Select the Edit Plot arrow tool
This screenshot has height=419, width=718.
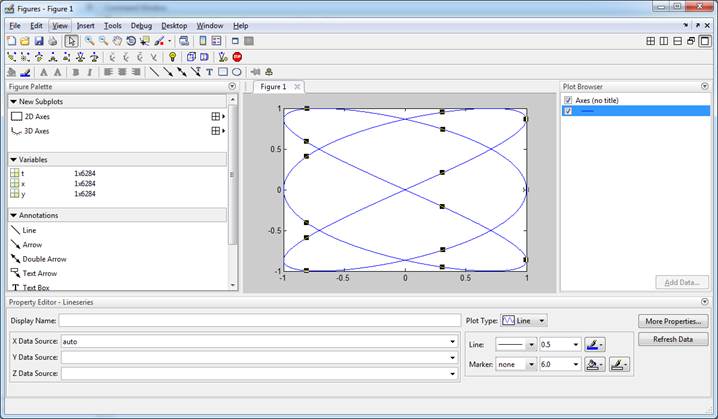71,41
